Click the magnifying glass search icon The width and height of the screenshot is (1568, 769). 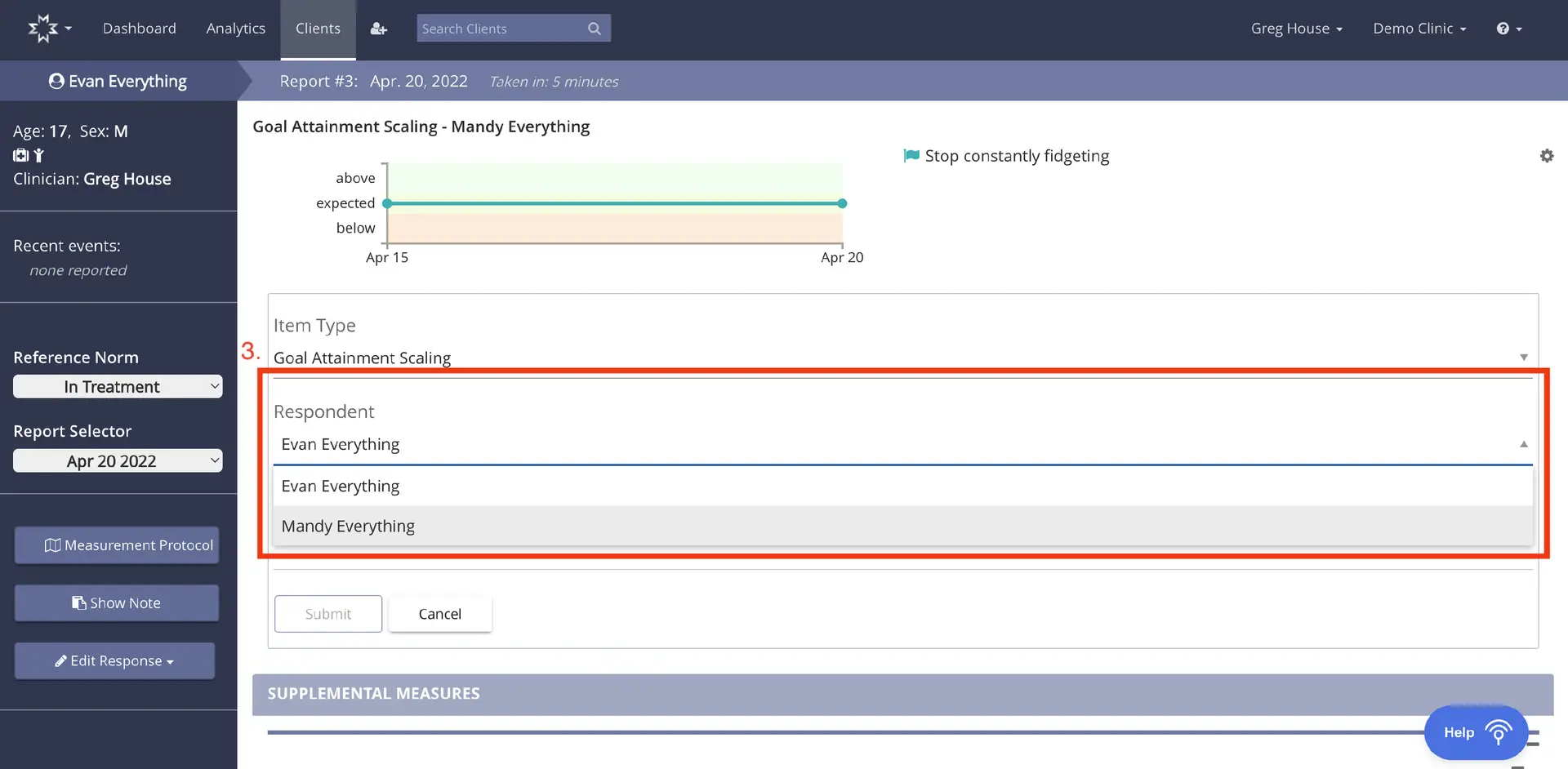(595, 28)
